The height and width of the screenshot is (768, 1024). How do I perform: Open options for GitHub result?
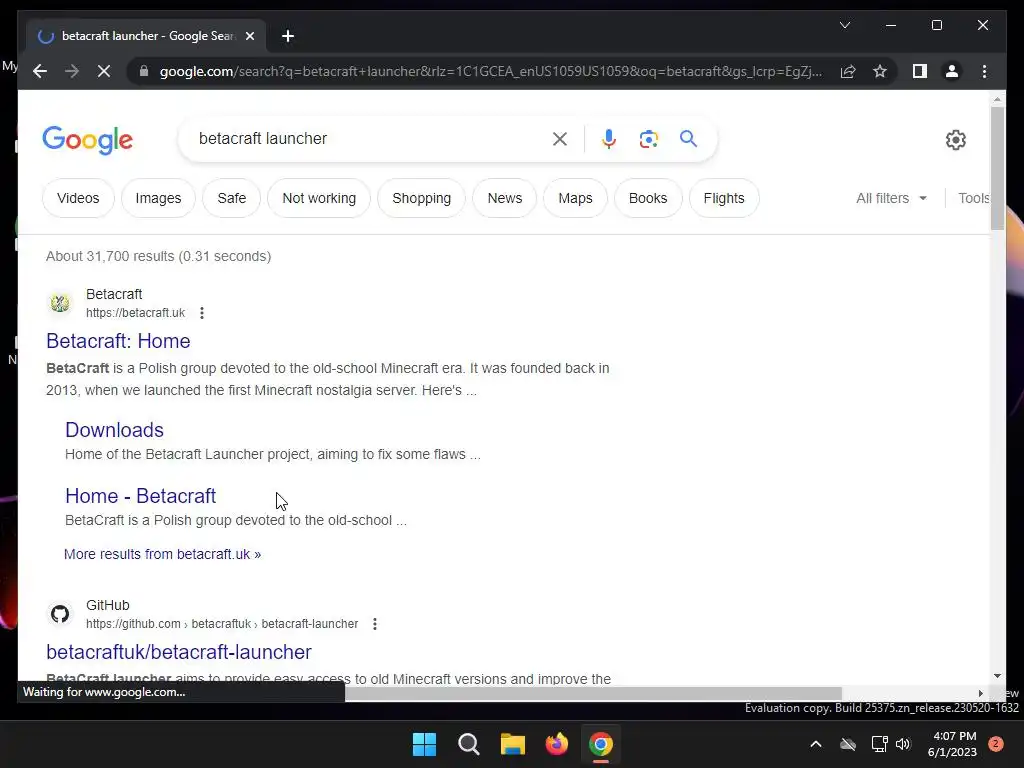tap(375, 624)
